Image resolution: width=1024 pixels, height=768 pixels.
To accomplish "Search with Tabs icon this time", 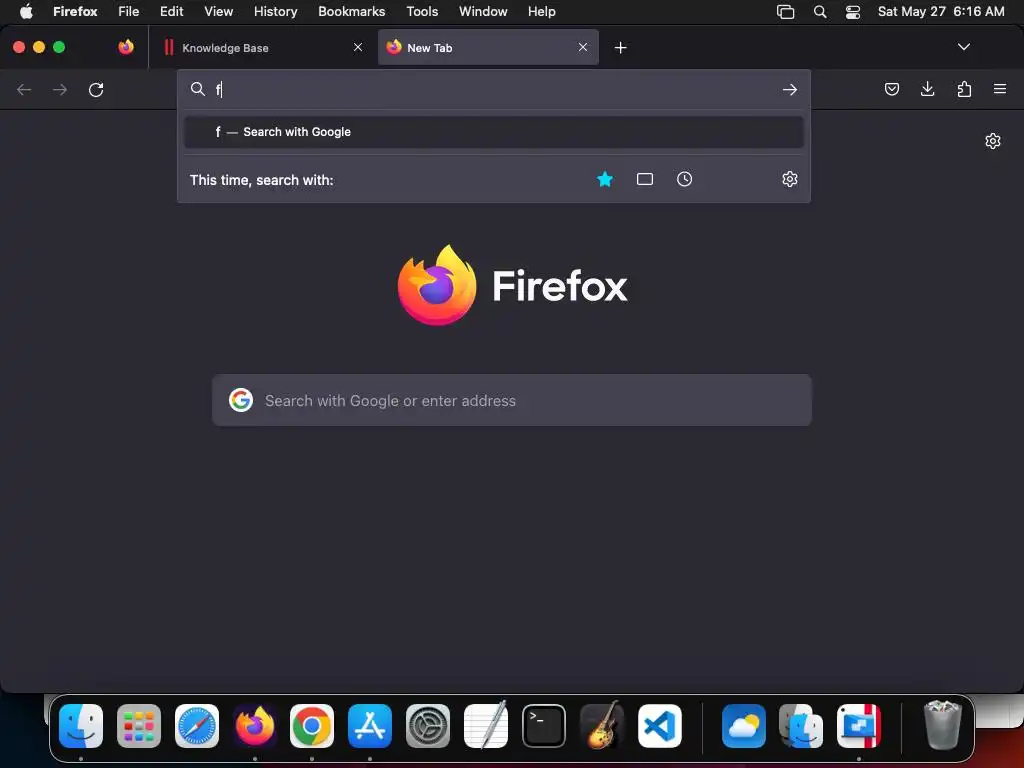I will pyautogui.click(x=645, y=179).
